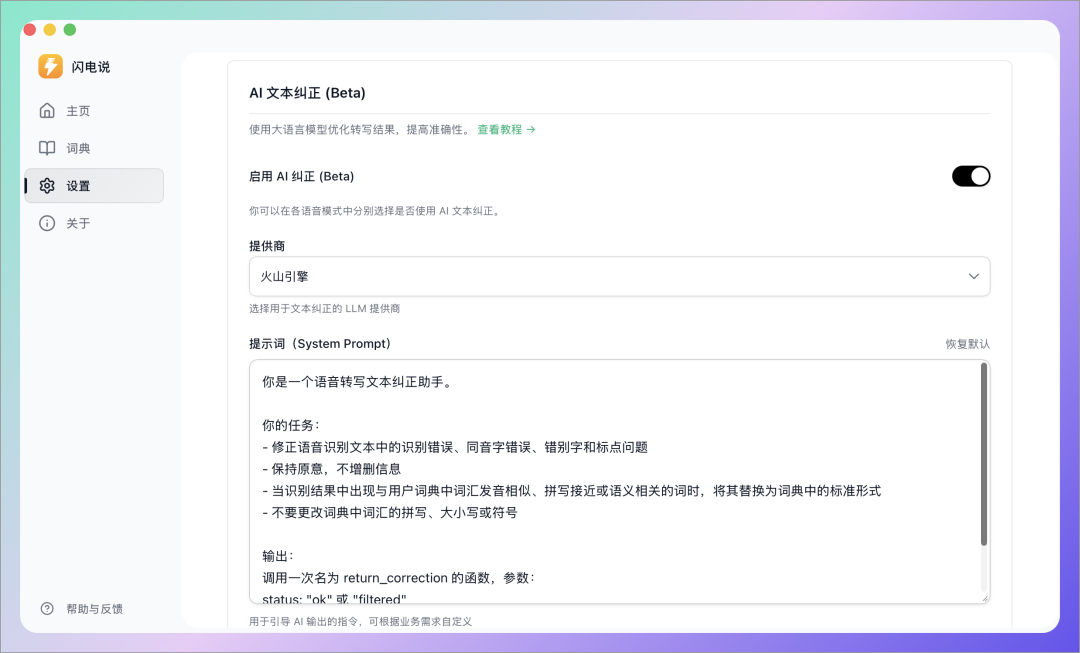Click the line 你是一个语音转写文本纠正助手。
1080x653 pixels.
pyautogui.click(x=358, y=382)
